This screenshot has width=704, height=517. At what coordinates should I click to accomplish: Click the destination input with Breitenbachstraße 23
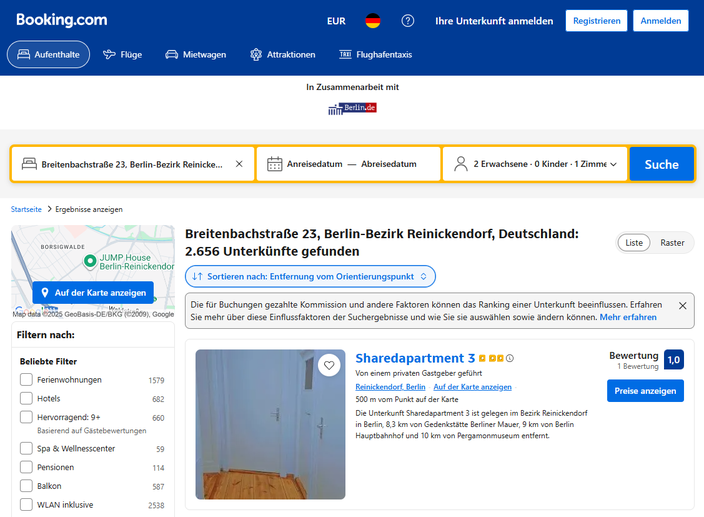(x=132, y=164)
